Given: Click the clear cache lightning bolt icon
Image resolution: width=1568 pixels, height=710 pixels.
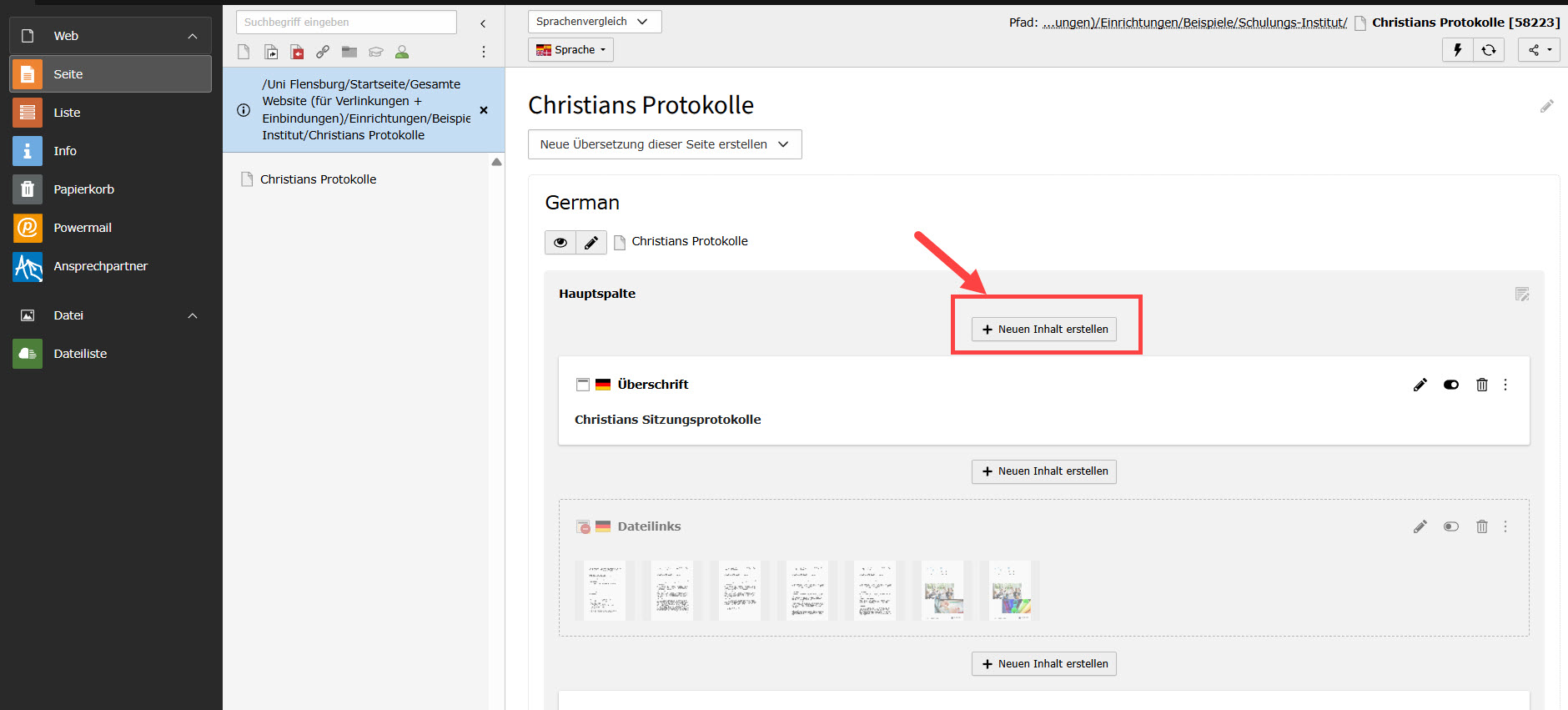Looking at the screenshot, I should [1457, 50].
